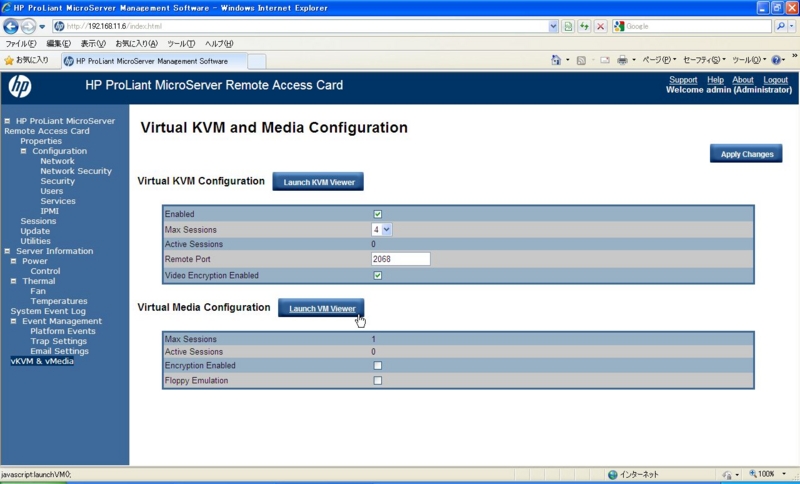Open Network in the sidebar
Image resolution: width=800 pixels, height=484 pixels.
[57, 161]
